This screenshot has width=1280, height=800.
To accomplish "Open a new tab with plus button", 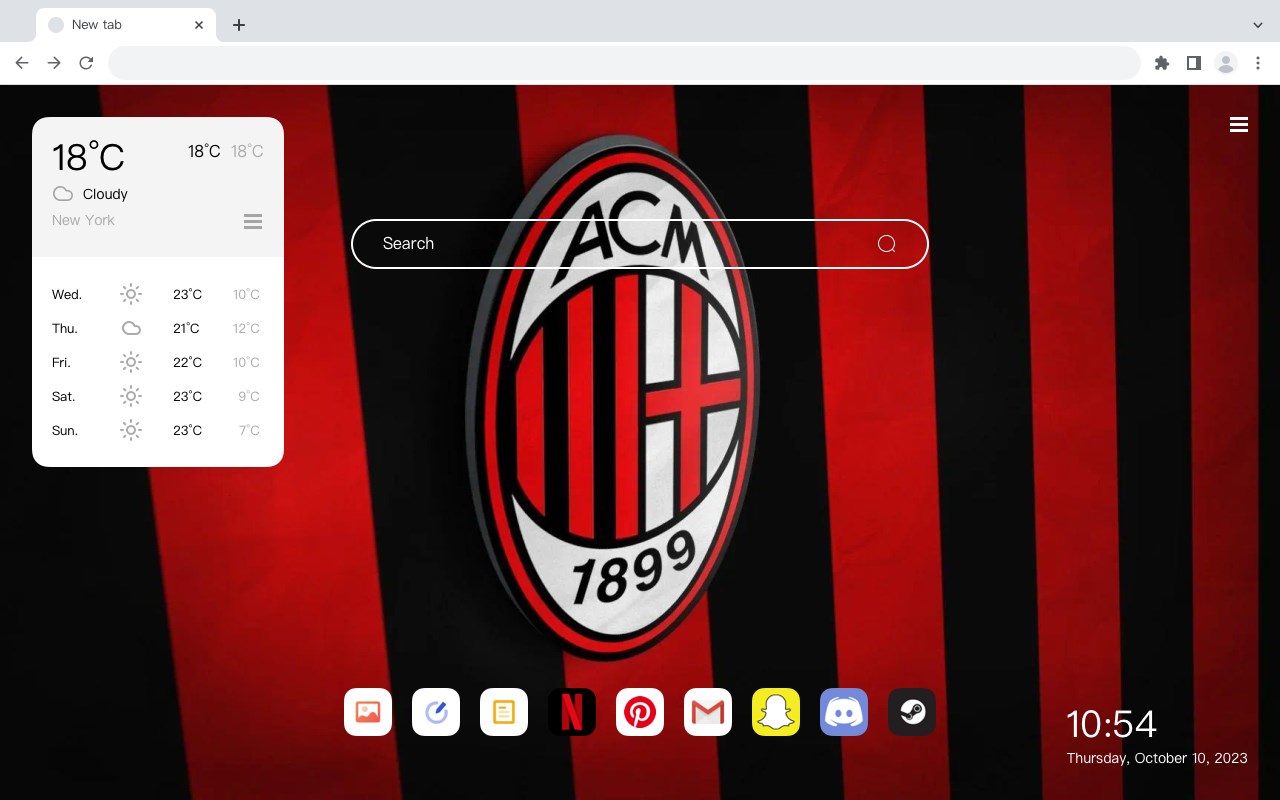I will click(x=238, y=25).
